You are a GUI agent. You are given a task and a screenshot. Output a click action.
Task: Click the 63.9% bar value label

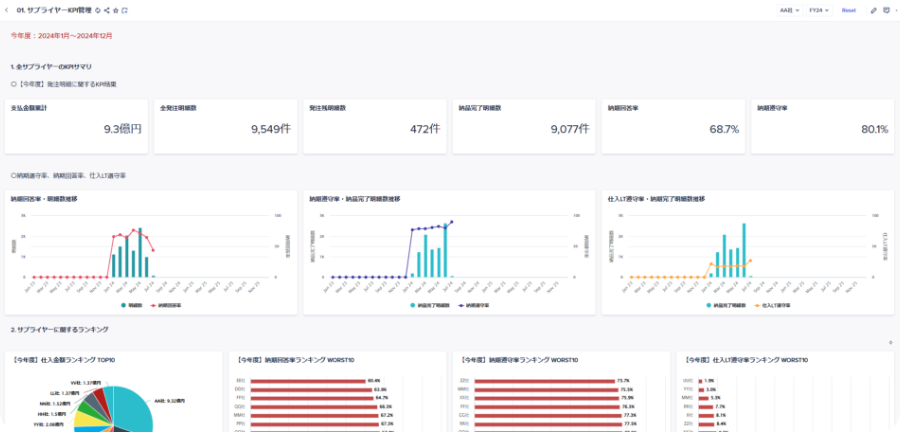380,389
